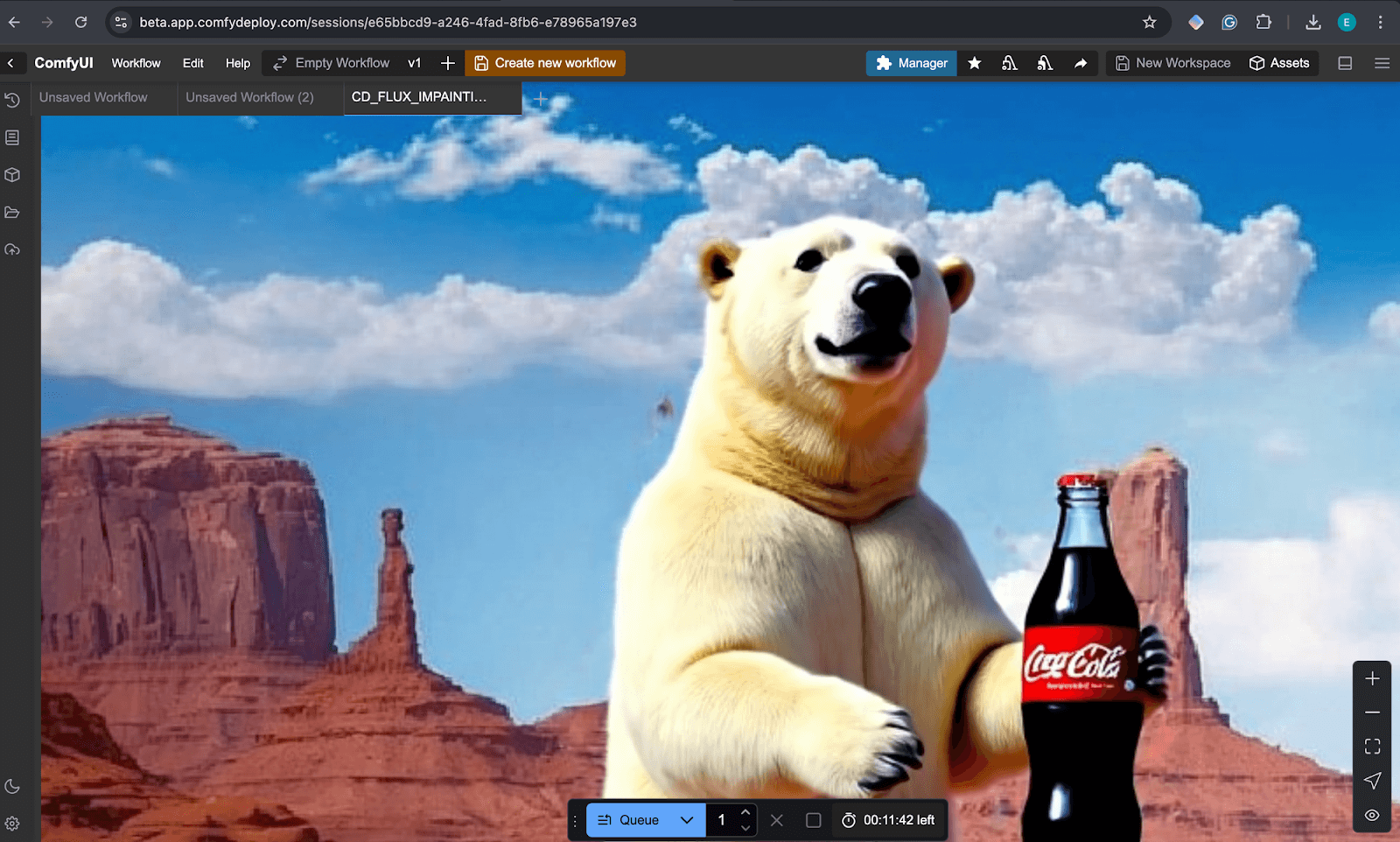Click the second broadcast icon before share
The width and height of the screenshot is (1400, 842).
tap(1045, 63)
